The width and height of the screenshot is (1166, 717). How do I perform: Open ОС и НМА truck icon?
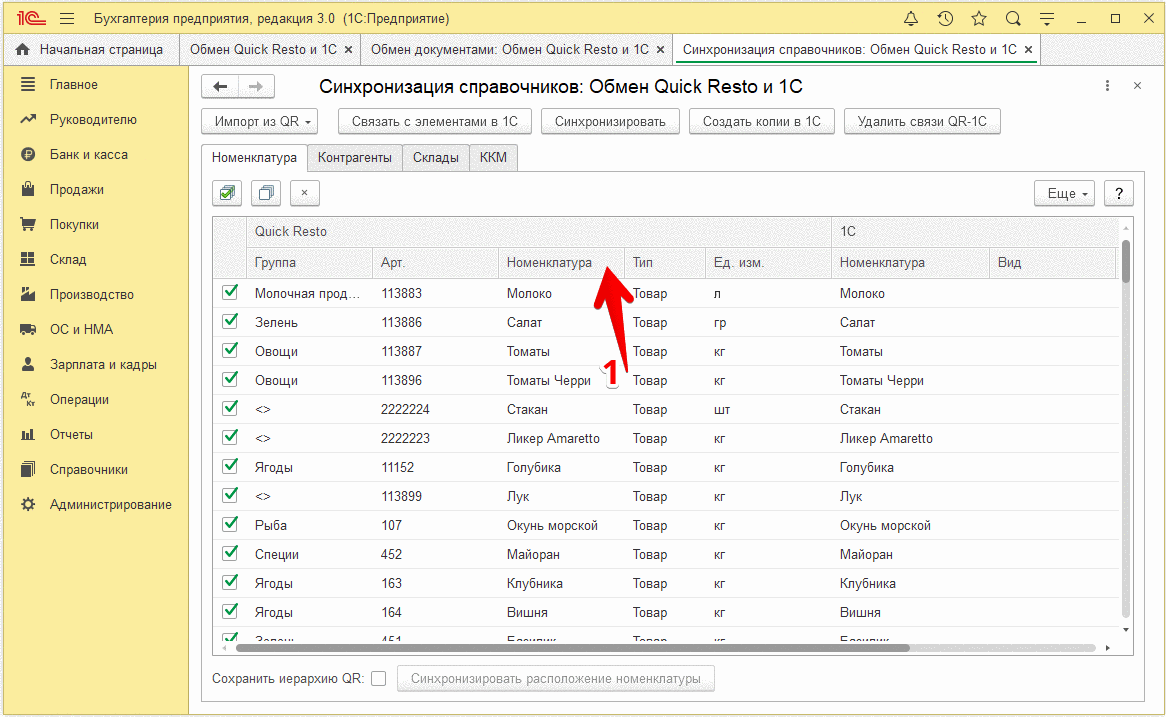[28, 329]
